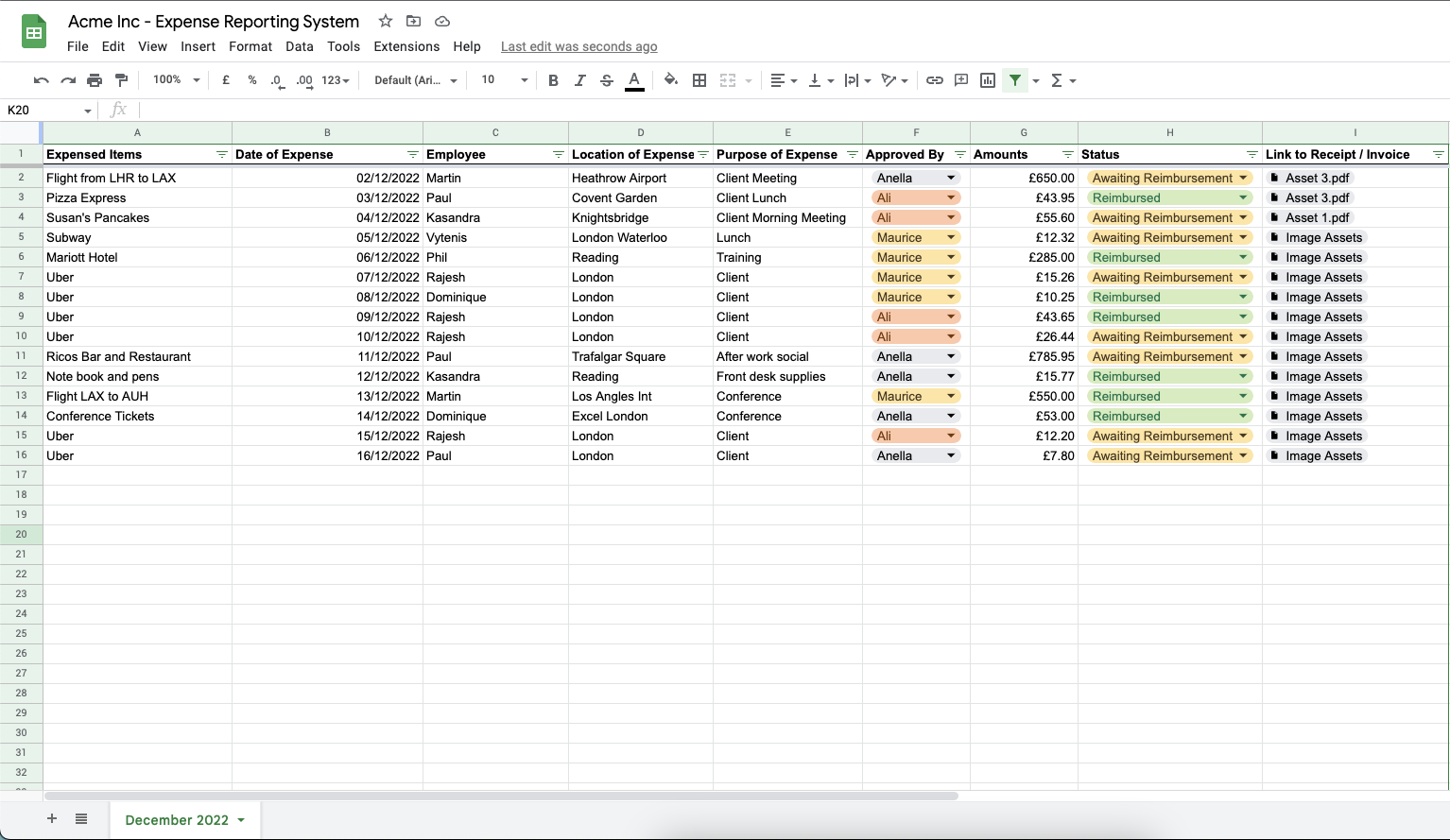Open the font size dropdown

click(504, 80)
